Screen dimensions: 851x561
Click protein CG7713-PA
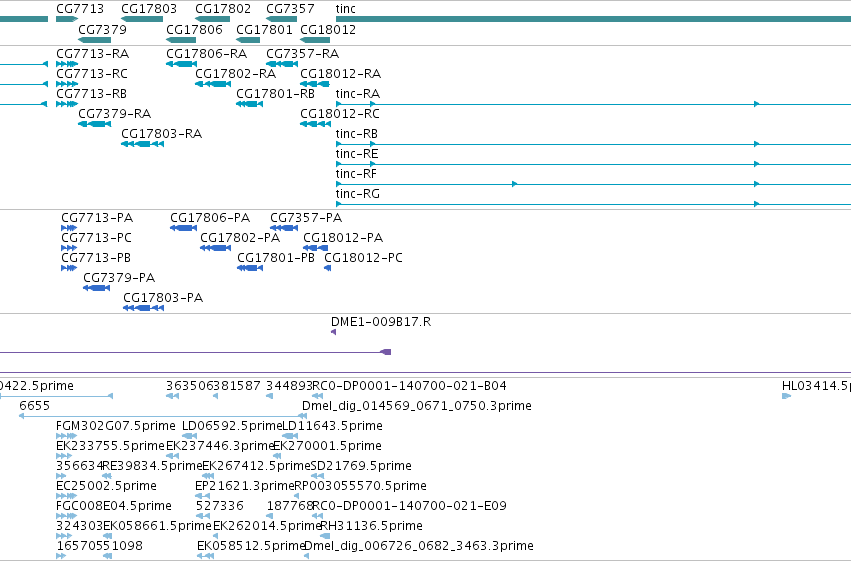[97, 218]
